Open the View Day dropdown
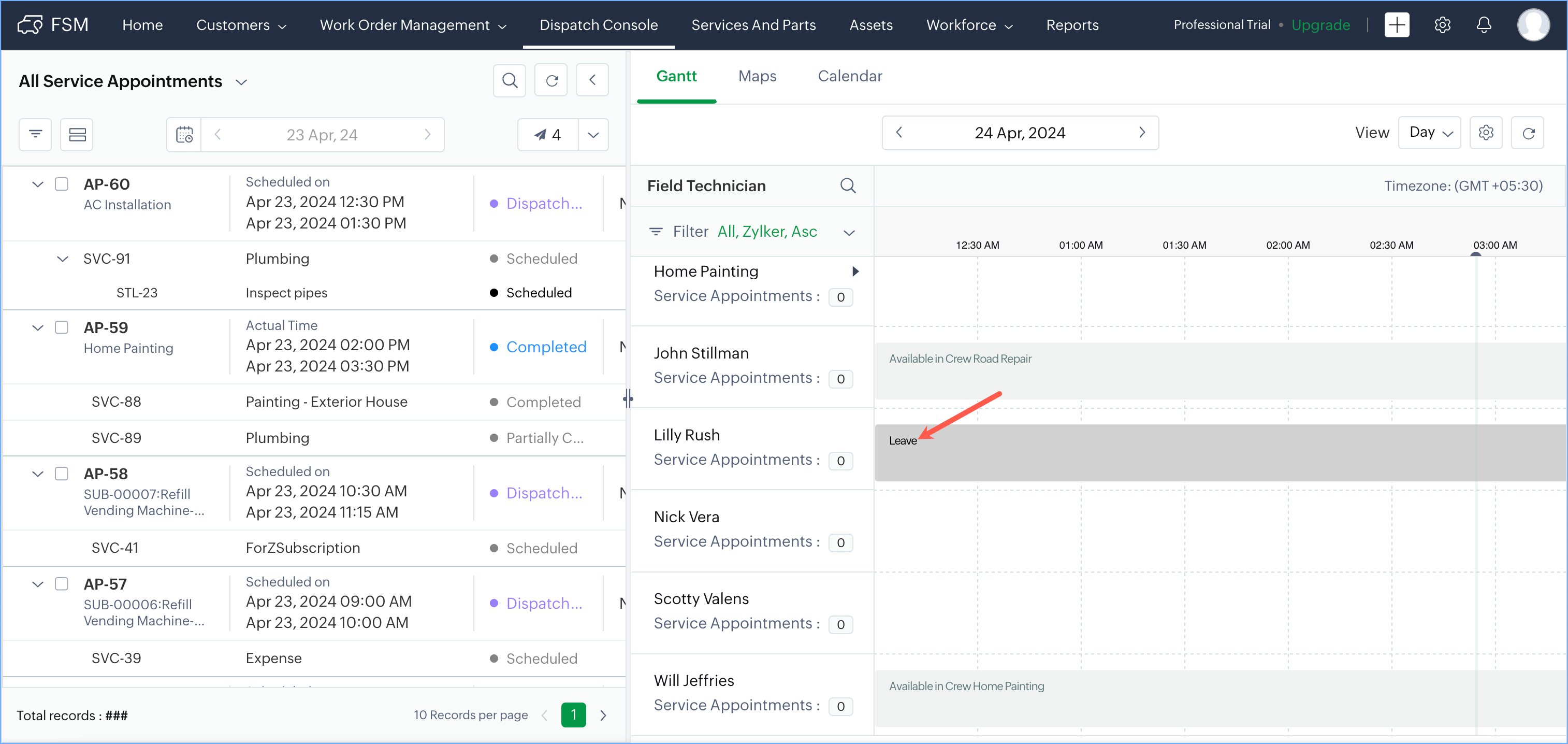1568x744 pixels. pos(1430,133)
